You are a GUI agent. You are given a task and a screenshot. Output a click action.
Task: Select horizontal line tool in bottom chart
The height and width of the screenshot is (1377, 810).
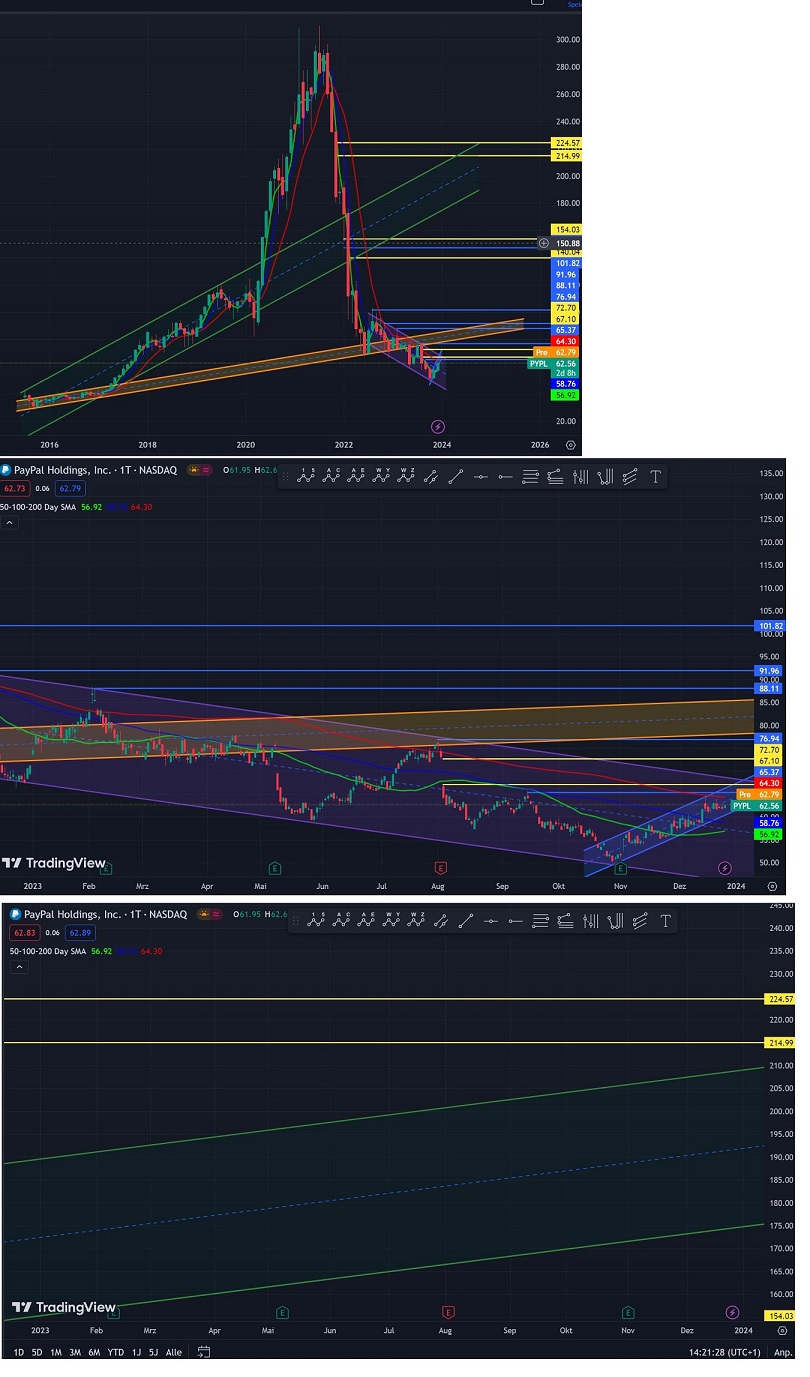point(491,921)
